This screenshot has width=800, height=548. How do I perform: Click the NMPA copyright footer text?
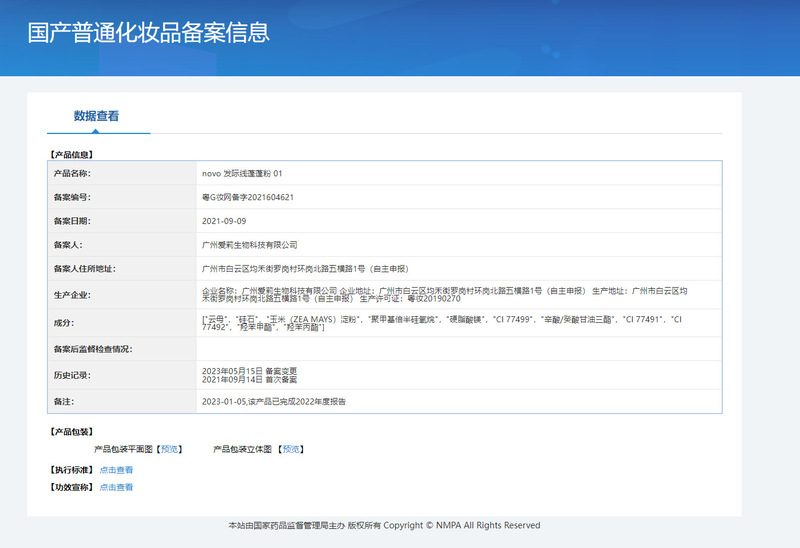click(384, 525)
